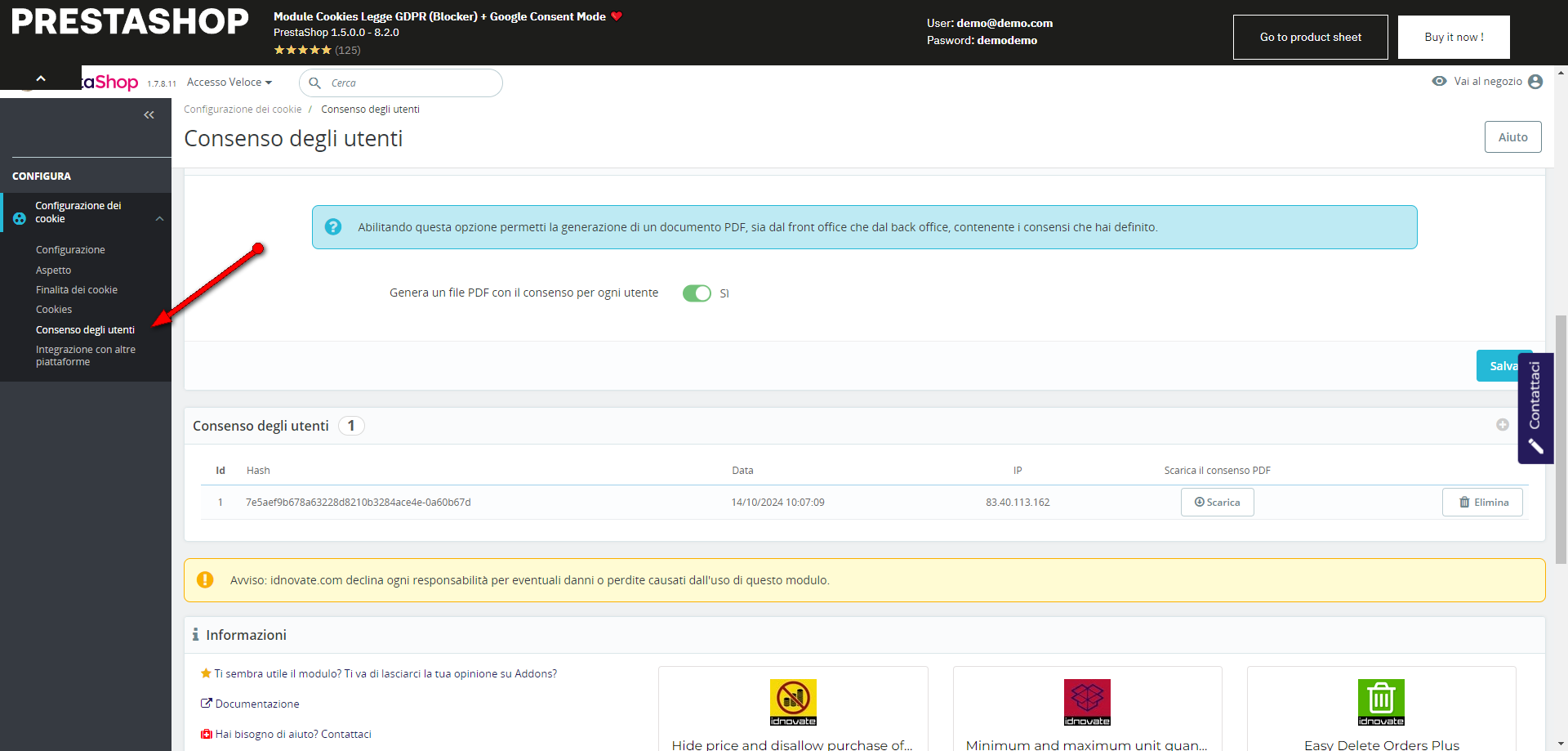
Task: Collapse the Configurazione dei cookie menu
Action: 160,219
